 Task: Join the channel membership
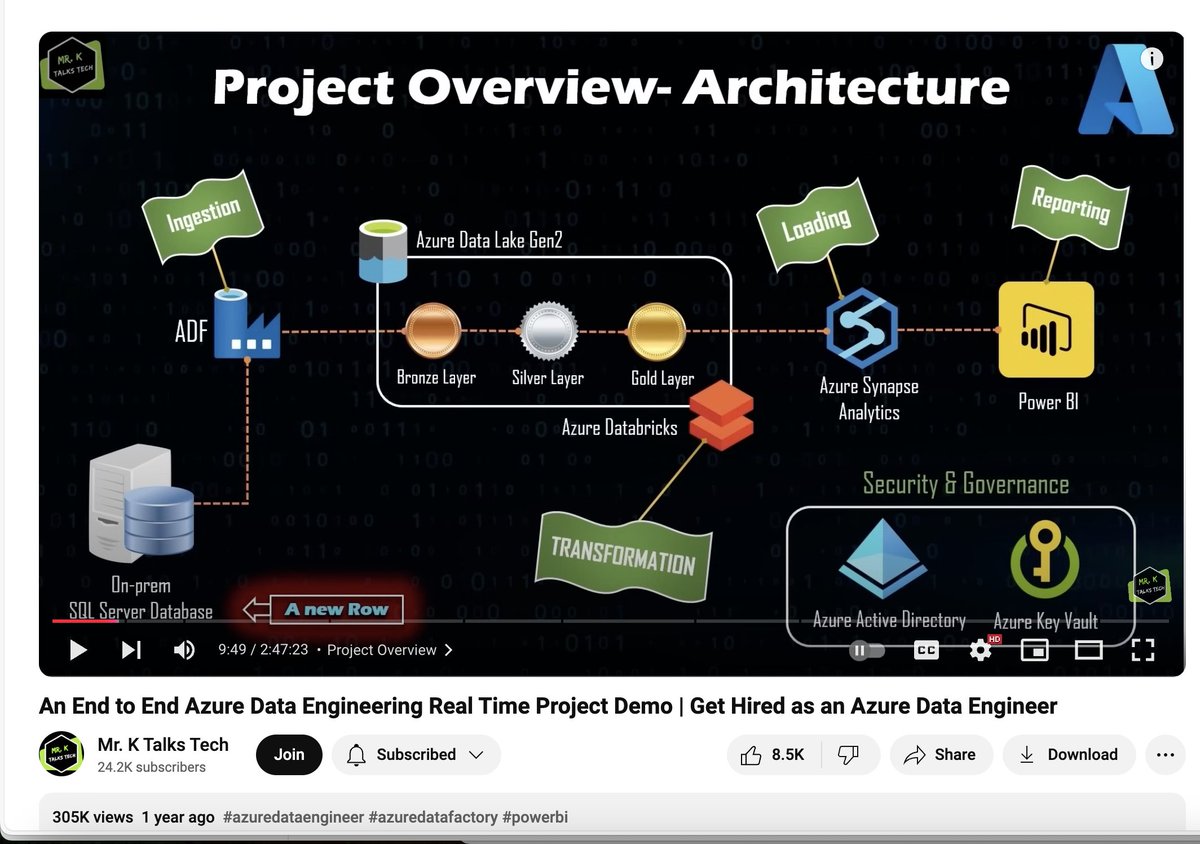tap(289, 755)
